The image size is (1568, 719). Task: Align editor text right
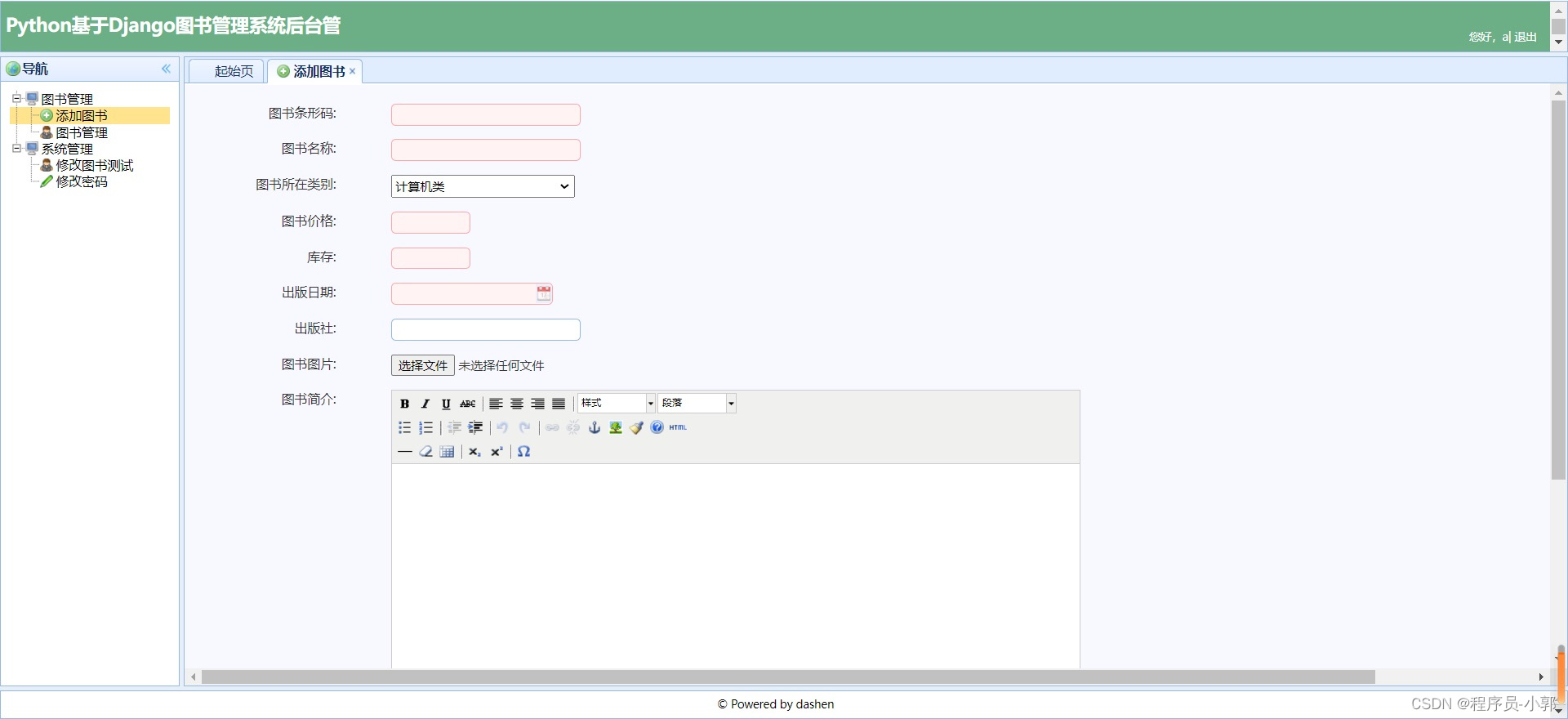pos(537,404)
